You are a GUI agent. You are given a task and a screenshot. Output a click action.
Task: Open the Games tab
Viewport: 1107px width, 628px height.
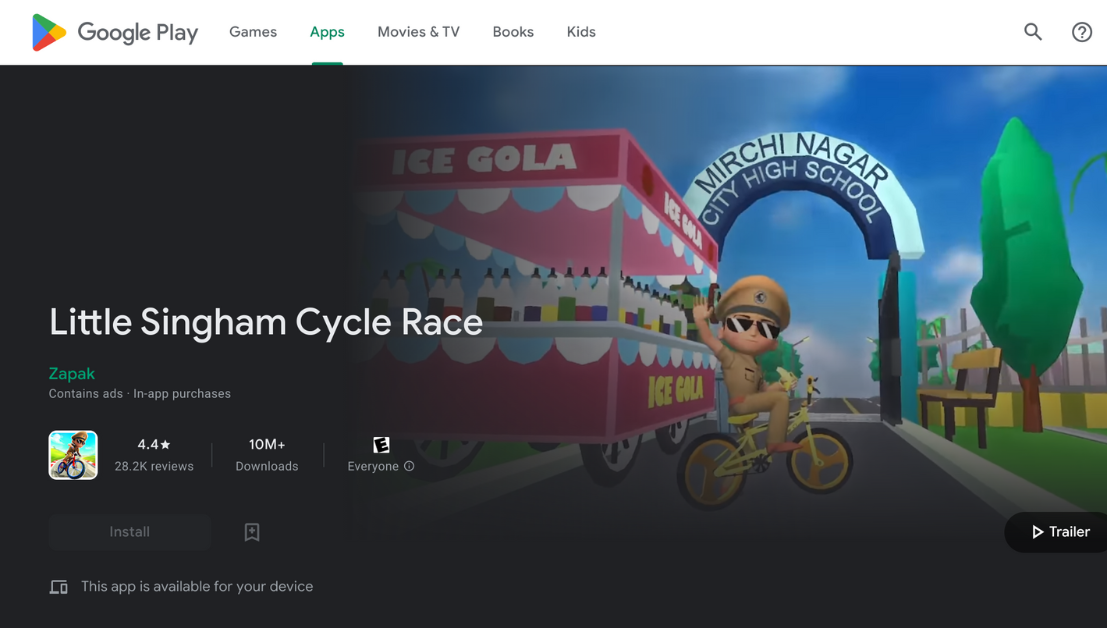[253, 32]
